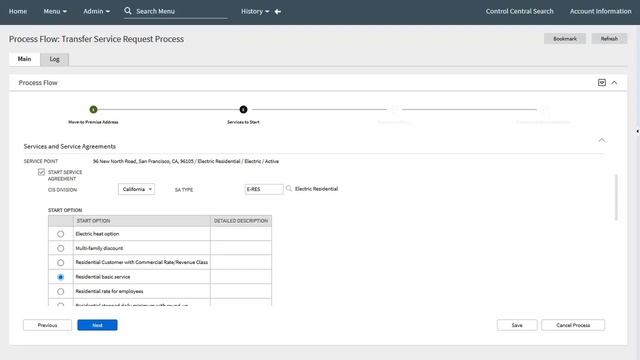The image size is (640, 360).
Task: Click the Start Option column header
Action: [142, 221]
